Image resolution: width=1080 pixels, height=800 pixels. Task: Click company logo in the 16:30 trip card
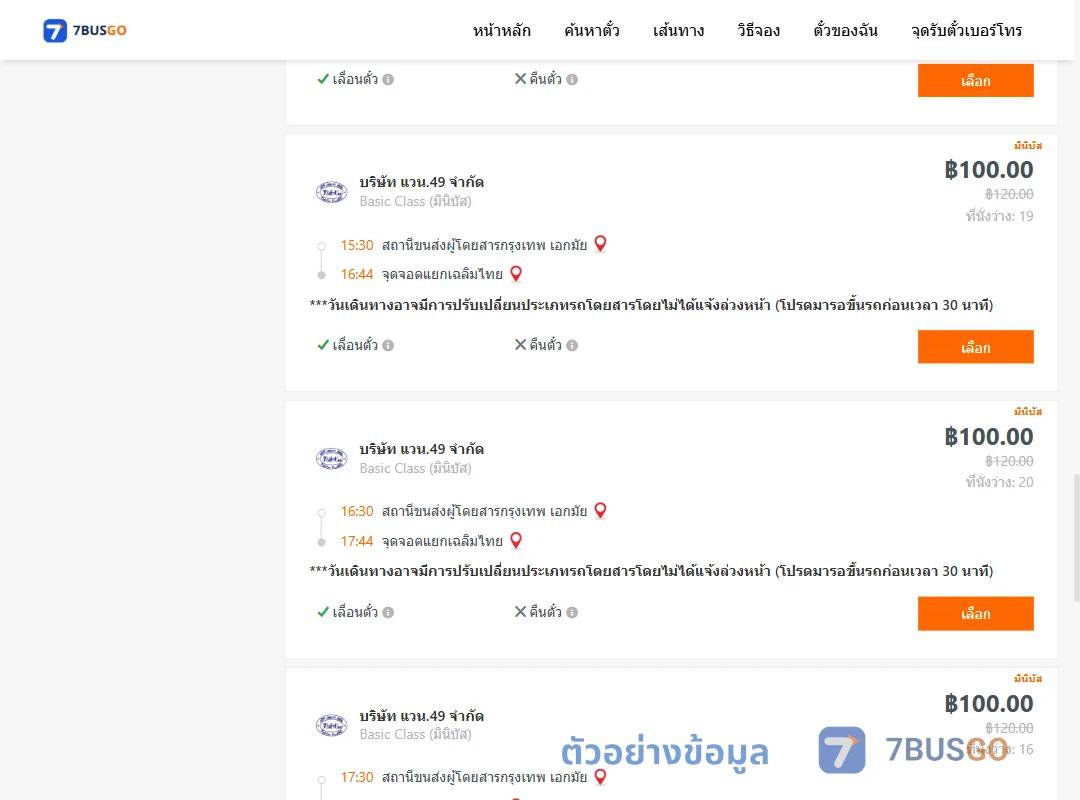[331, 458]
